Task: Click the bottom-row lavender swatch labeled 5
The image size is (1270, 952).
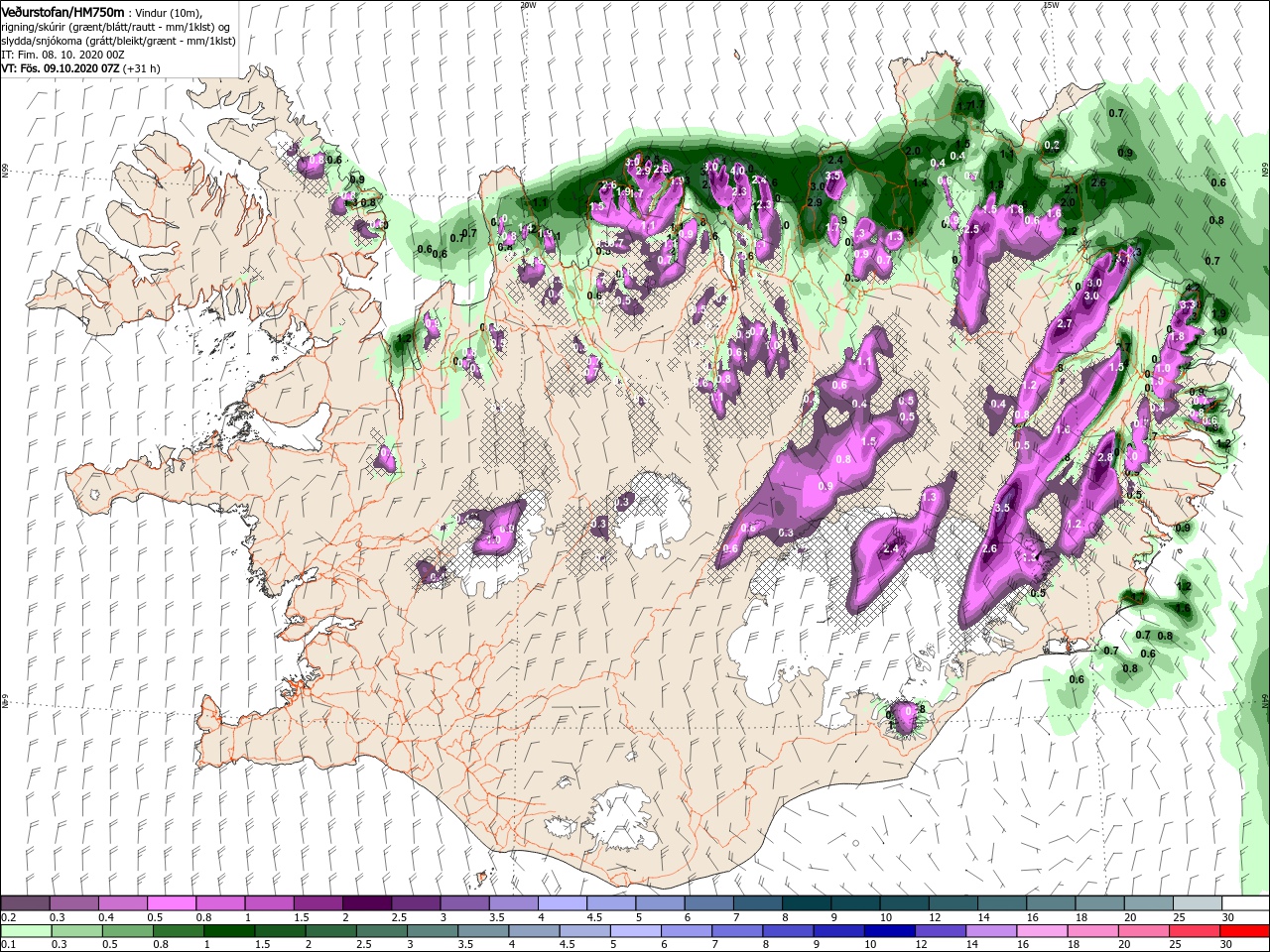Action: click(x=635, y=932)
